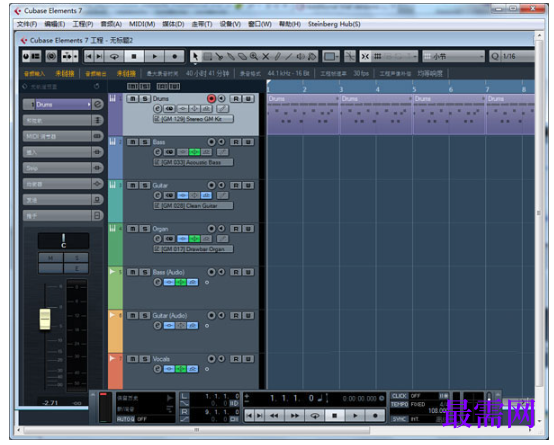Go to previous marker in top toolbar
554x445 pixels.
point(89,57)
